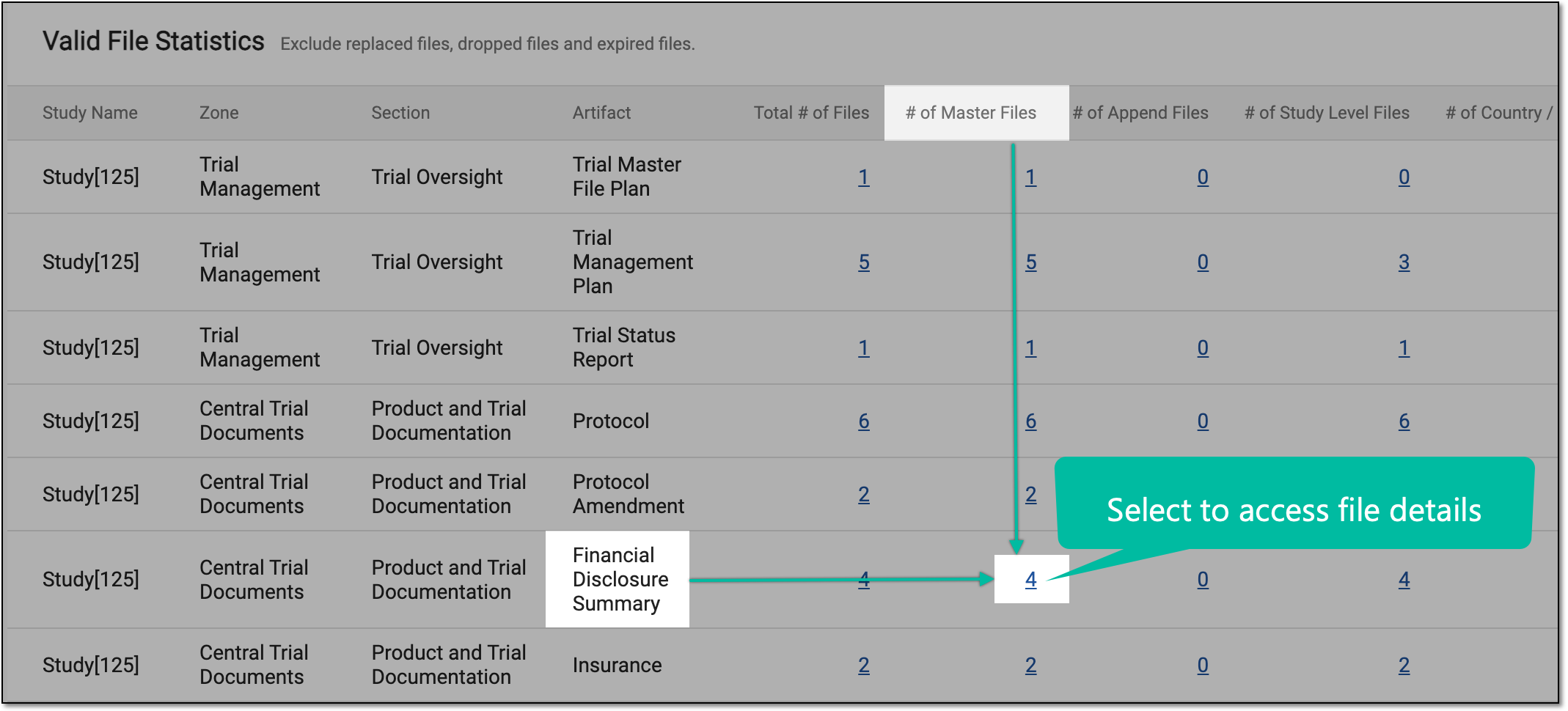Image resolution: width=1568 pixels, height=711 pixels.
Task: Open study level files link for Protocol
Action: click(1404, 421)
